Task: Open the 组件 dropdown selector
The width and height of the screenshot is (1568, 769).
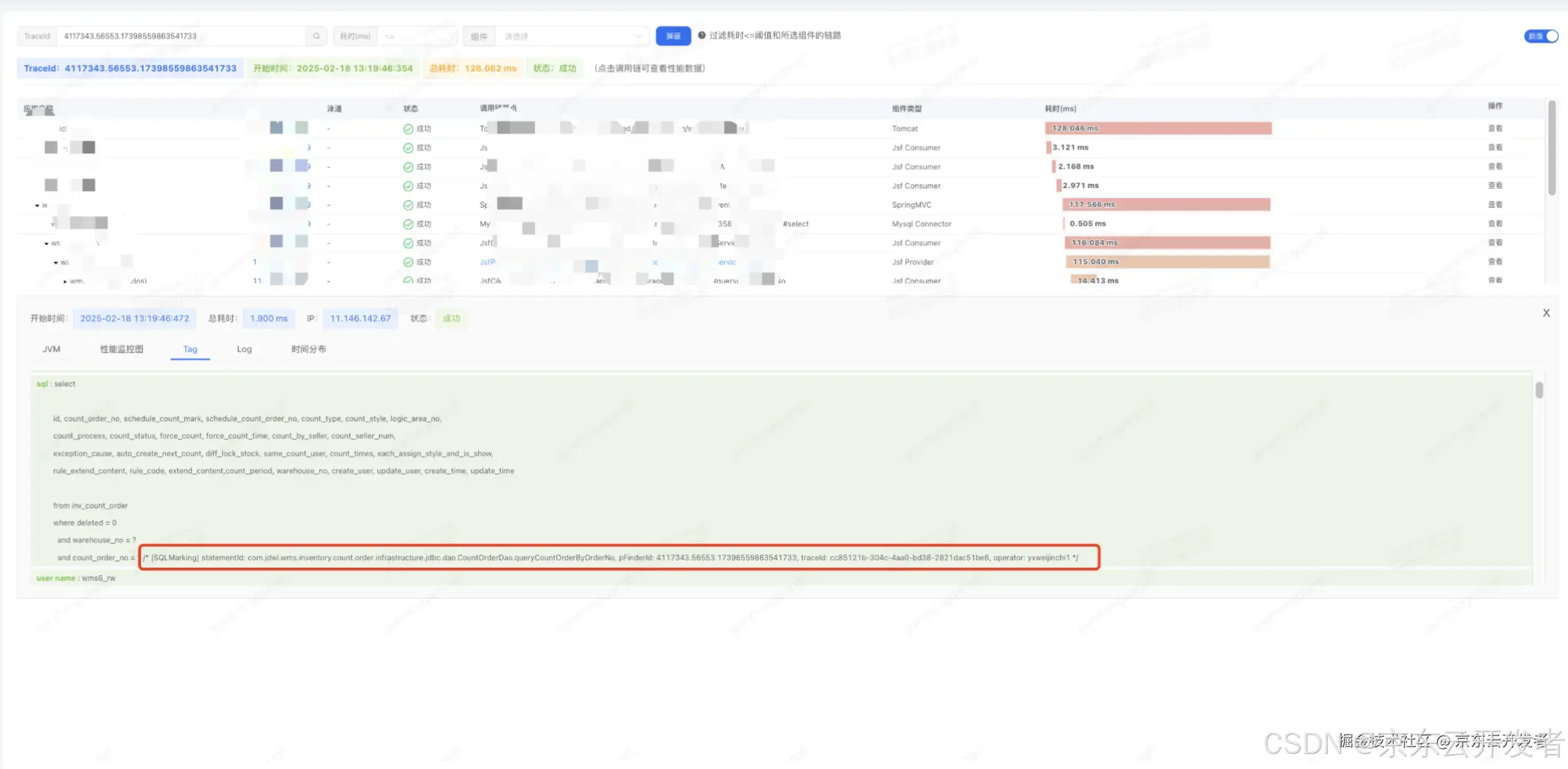Action: (571, 36)
